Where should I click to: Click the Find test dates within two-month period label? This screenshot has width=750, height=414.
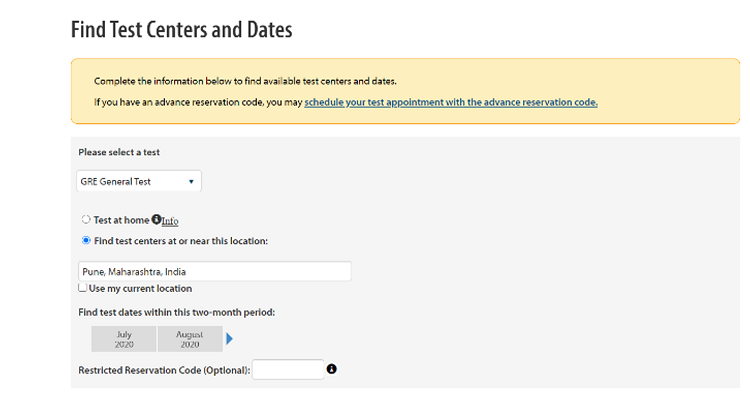(x=176, y=312)
